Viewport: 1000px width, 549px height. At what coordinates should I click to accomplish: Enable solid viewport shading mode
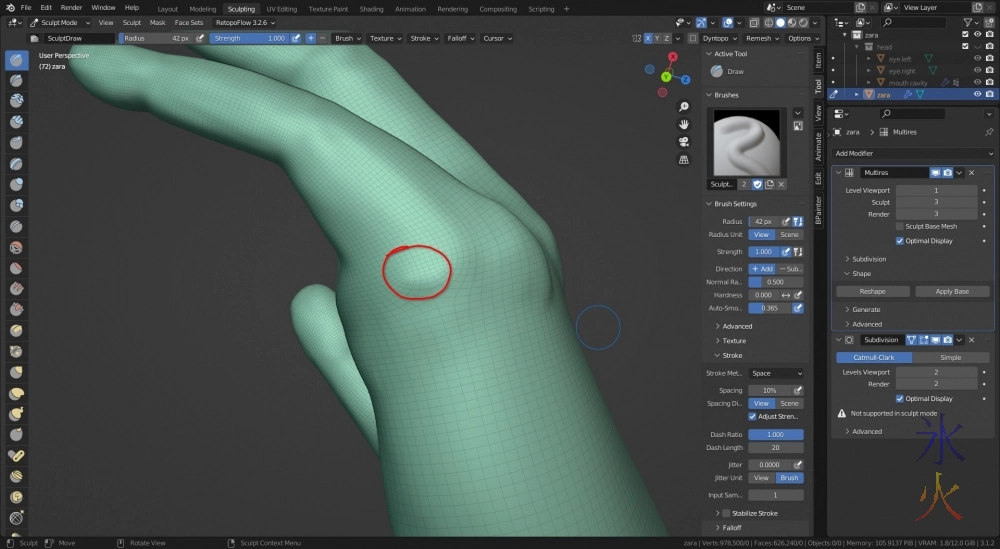tap(779, 22)
